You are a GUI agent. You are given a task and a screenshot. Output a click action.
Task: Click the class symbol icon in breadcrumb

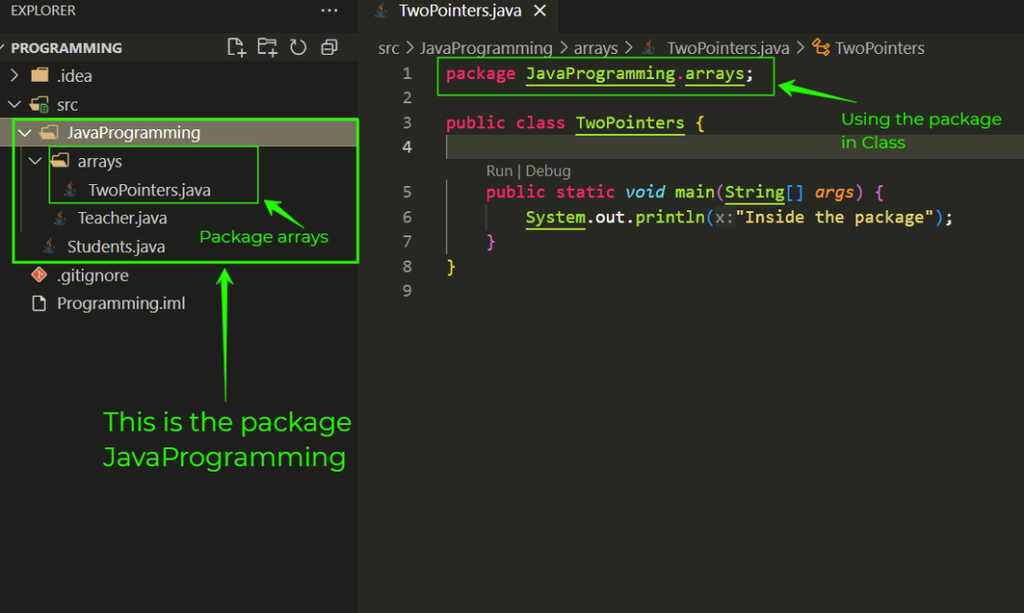821,48
